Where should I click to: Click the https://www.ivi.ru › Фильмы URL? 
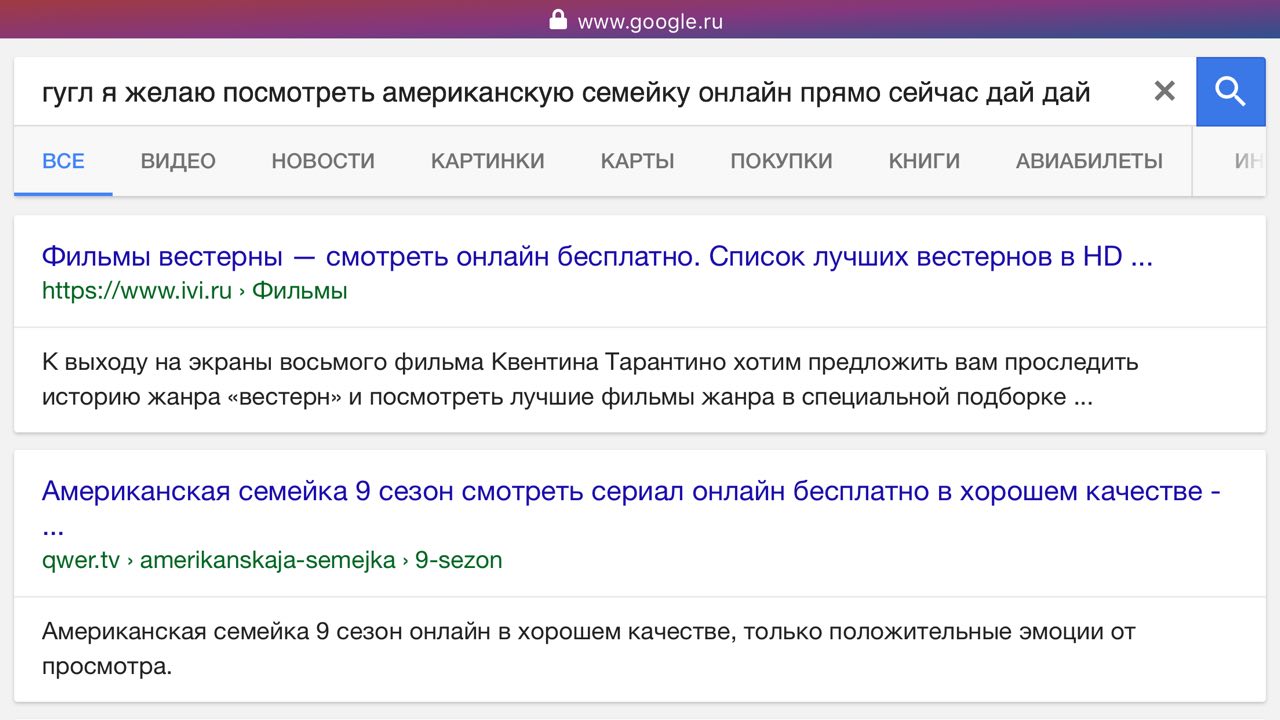tap(195, 291)
